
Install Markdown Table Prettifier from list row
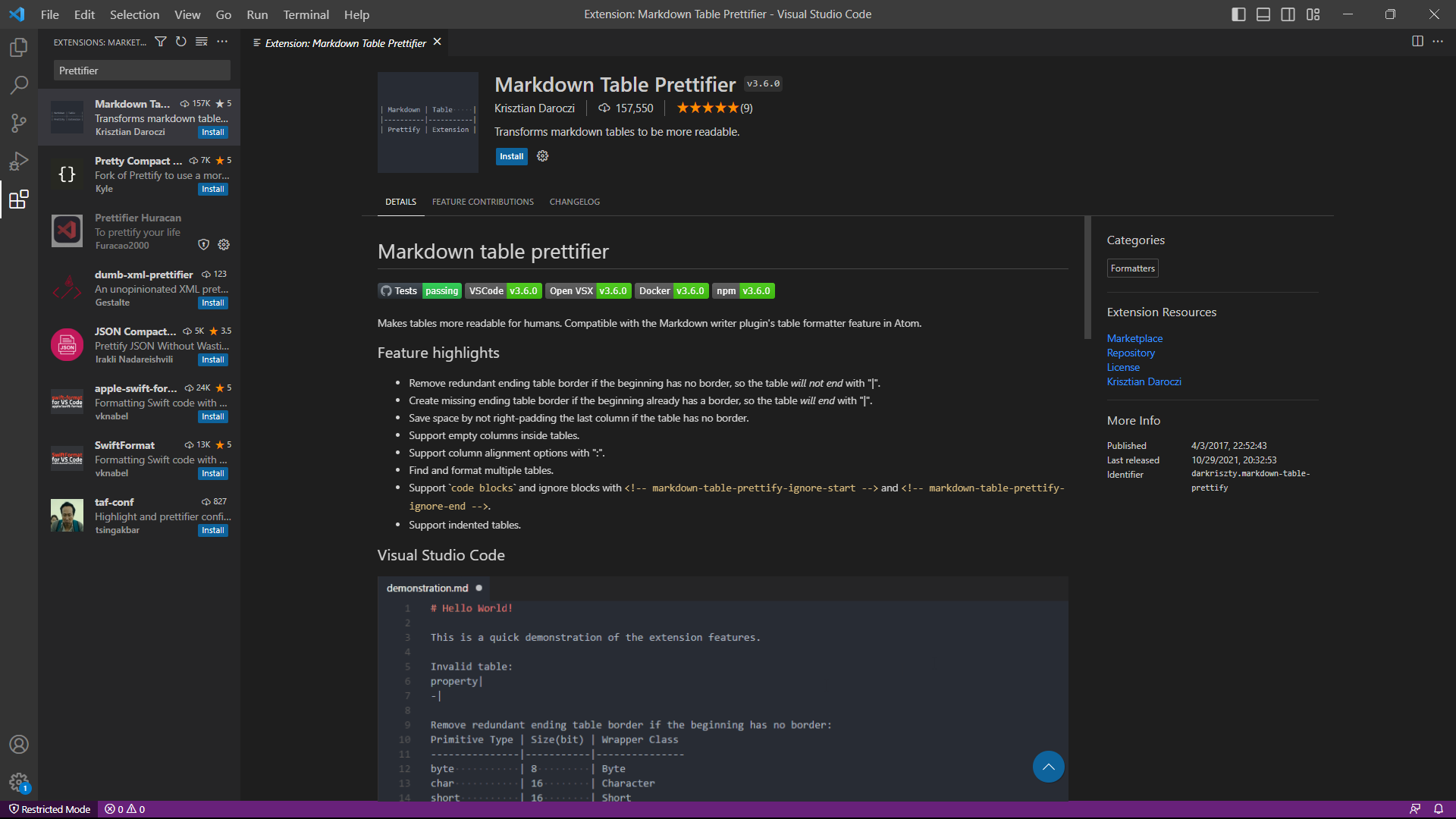point(213,133)
